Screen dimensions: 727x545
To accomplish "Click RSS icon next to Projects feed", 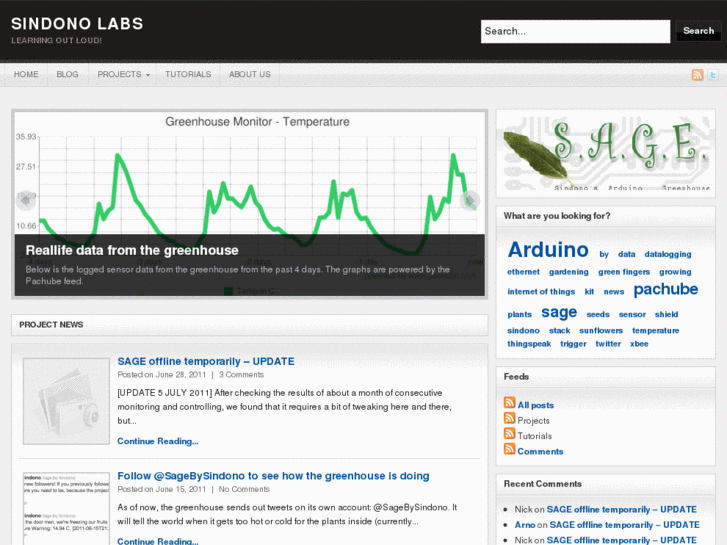I will 510,418.
